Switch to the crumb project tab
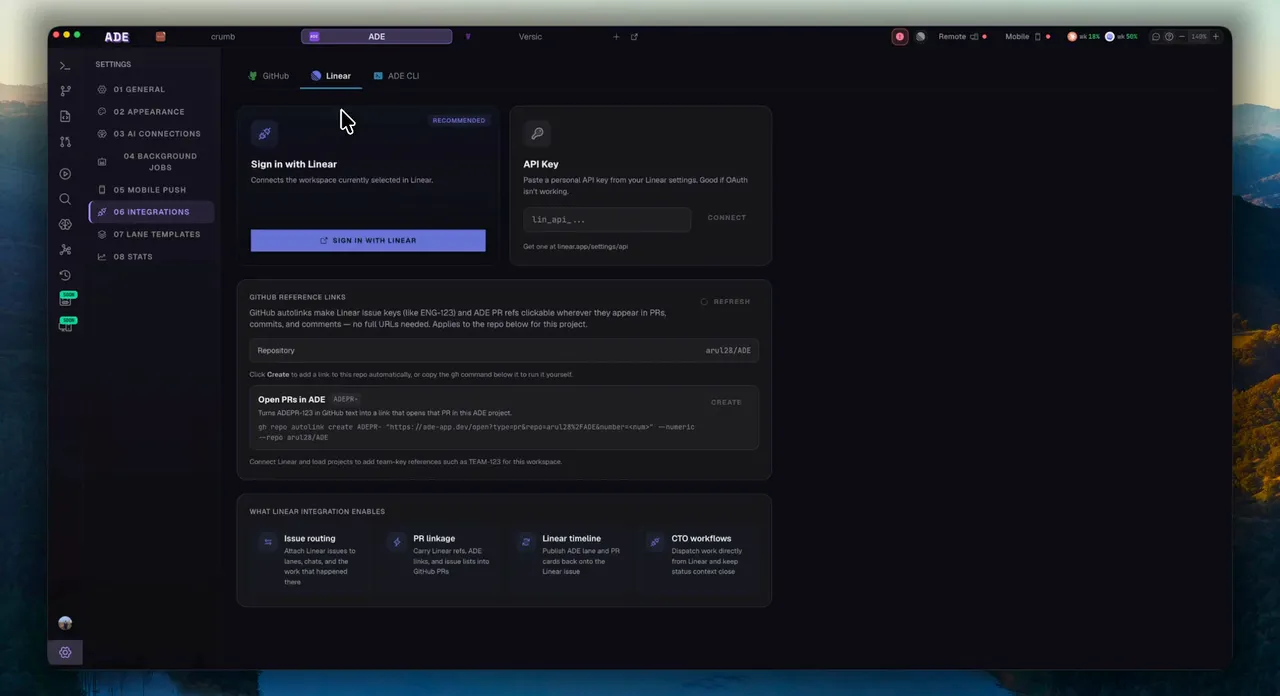The width and height of the screenshot is (1280, 696). (x=222, y=37)
